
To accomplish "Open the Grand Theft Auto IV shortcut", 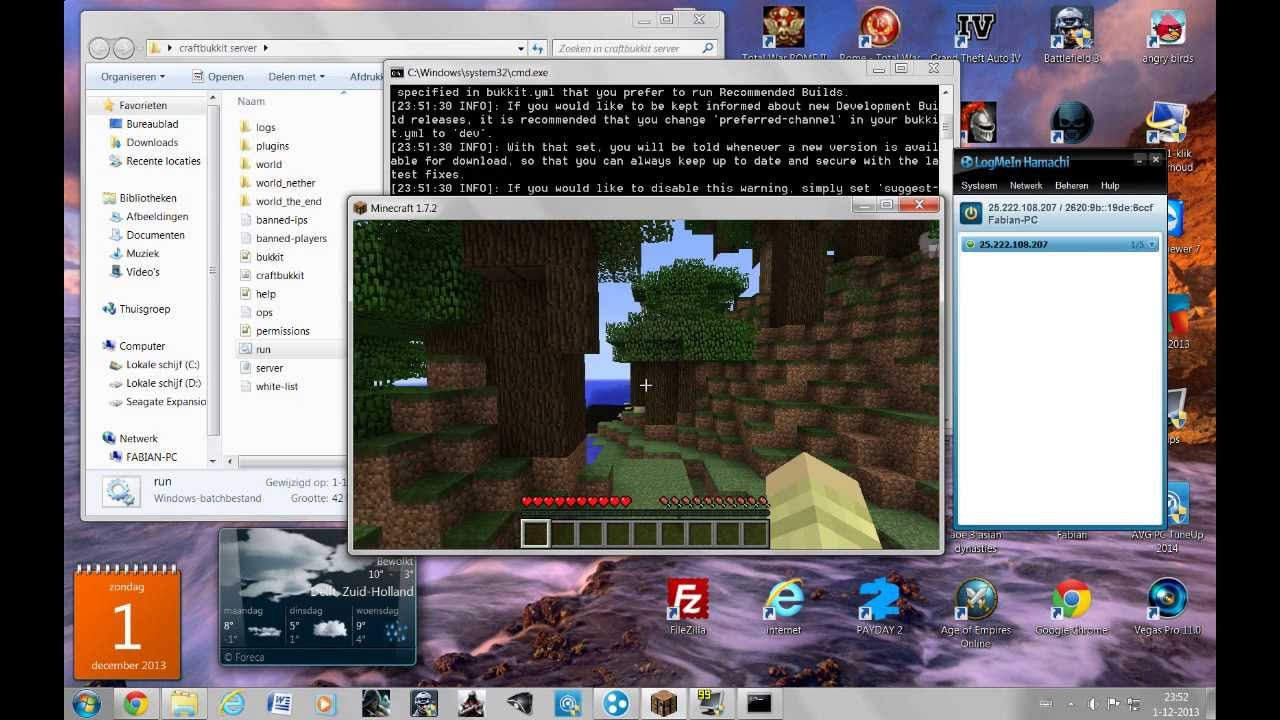I will [975, 35].
